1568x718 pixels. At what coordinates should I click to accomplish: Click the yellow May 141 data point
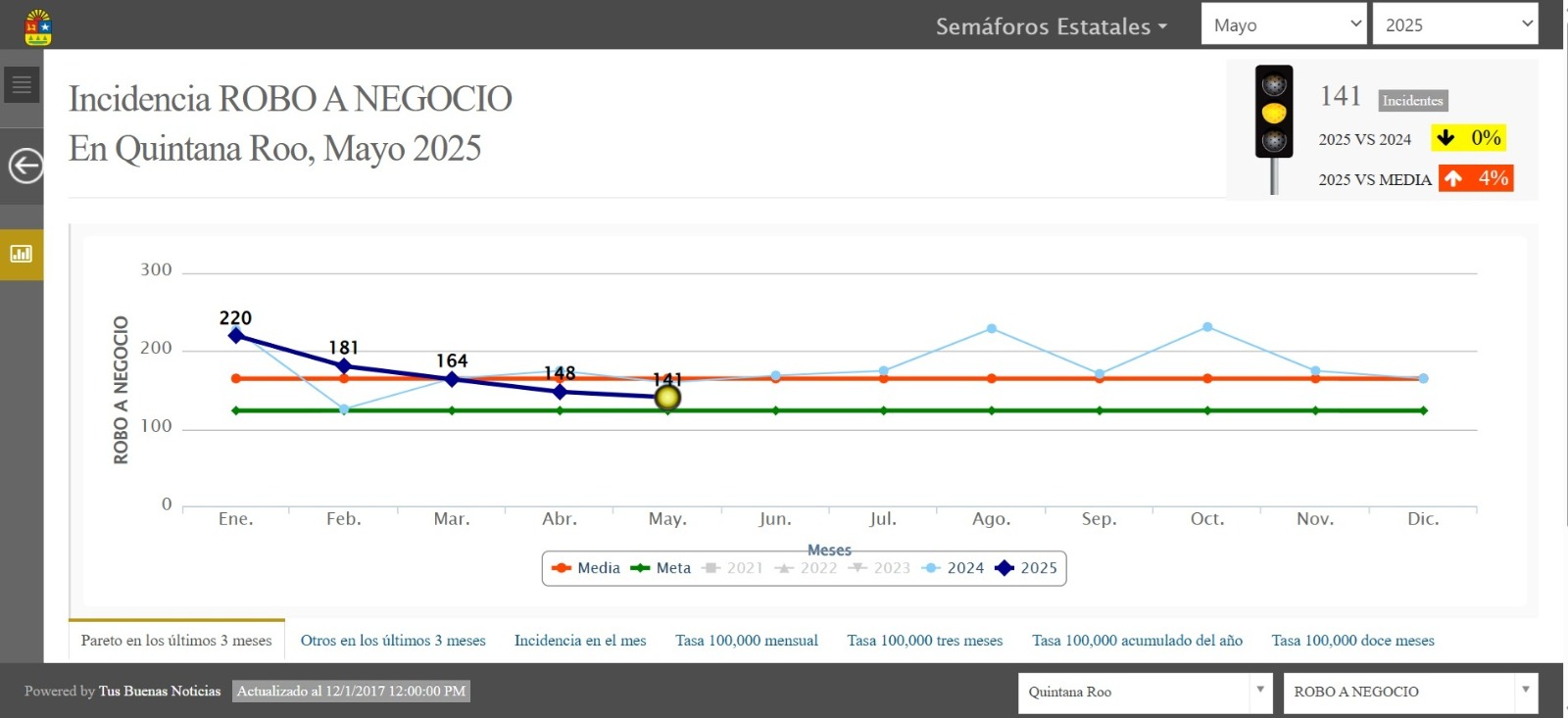(x=667, y=398)
